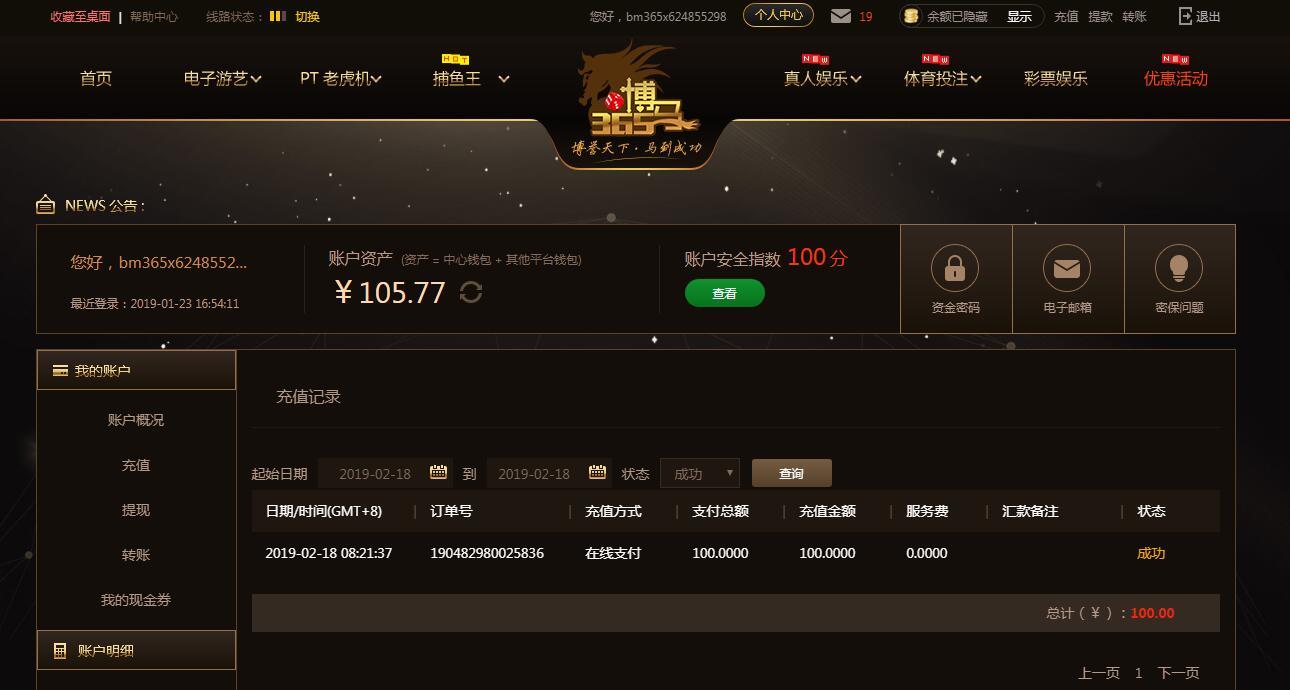
Task: Open the 资金密码 lock icon
Action: tap(955, 268)
